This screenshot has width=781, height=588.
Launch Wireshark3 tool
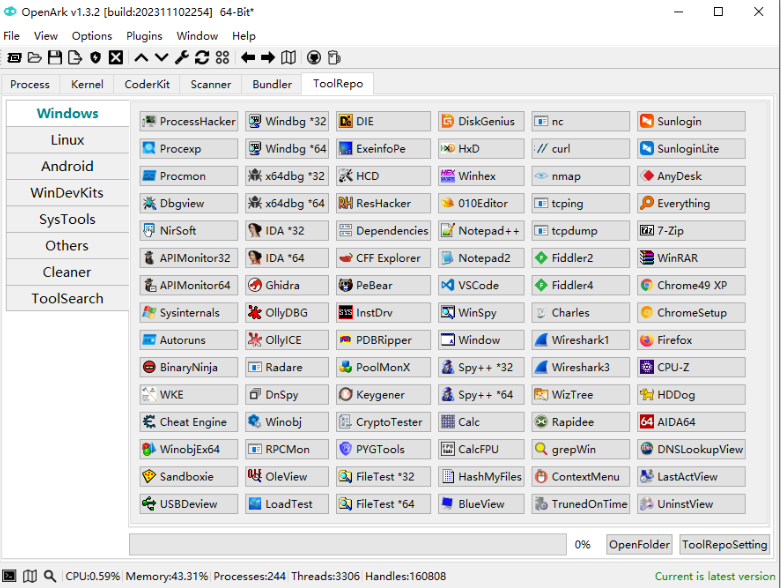click(580, 367)
